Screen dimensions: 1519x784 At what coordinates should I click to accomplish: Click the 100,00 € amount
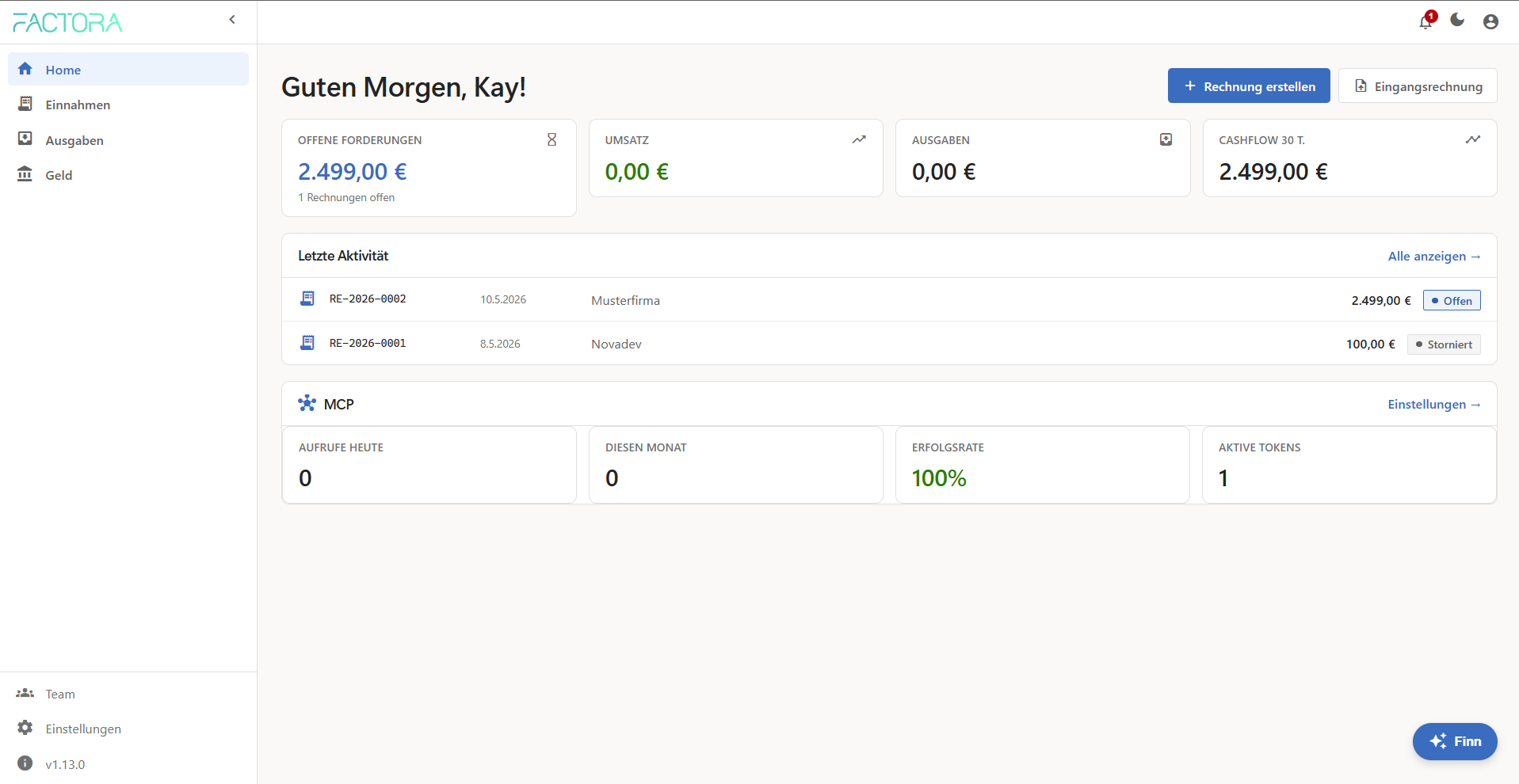1371,344
